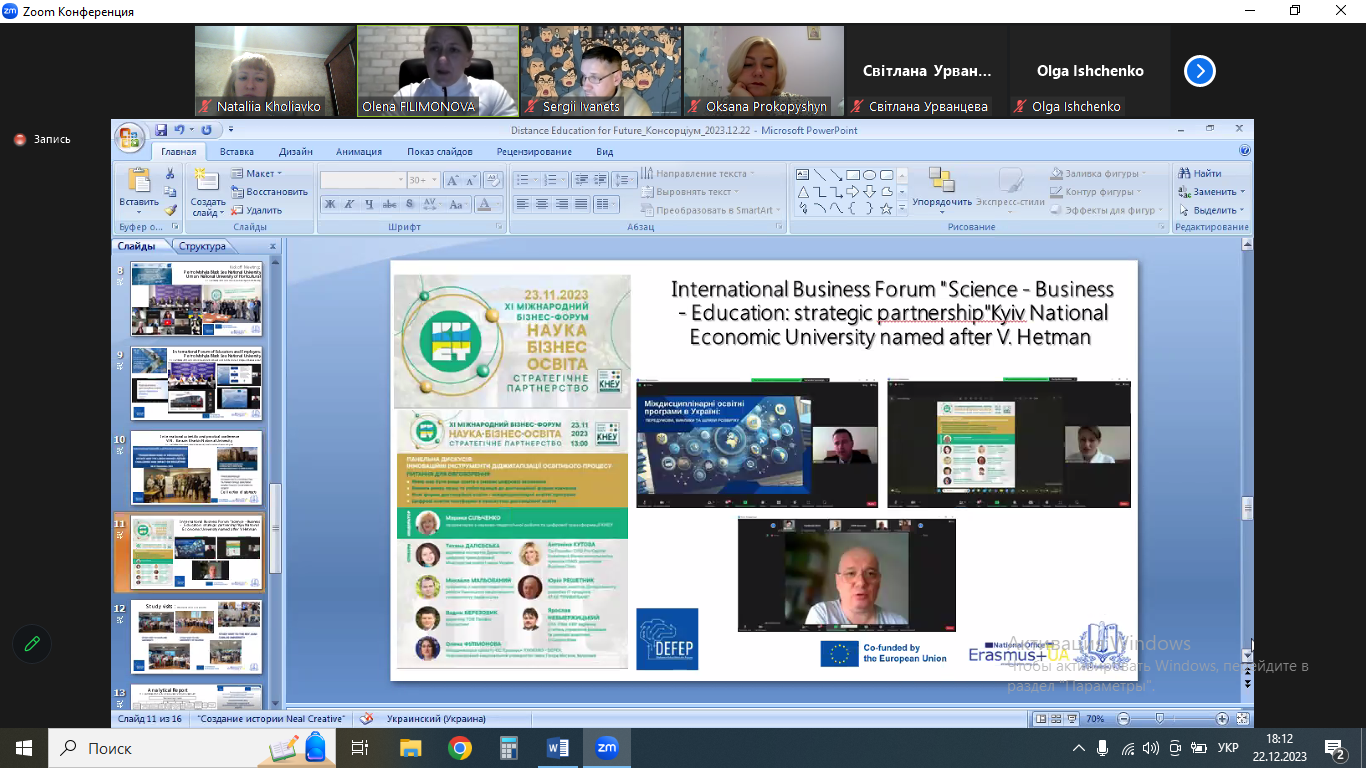
Task: Toggle italic formatting (К)
Action: click(x=349, y=204)
